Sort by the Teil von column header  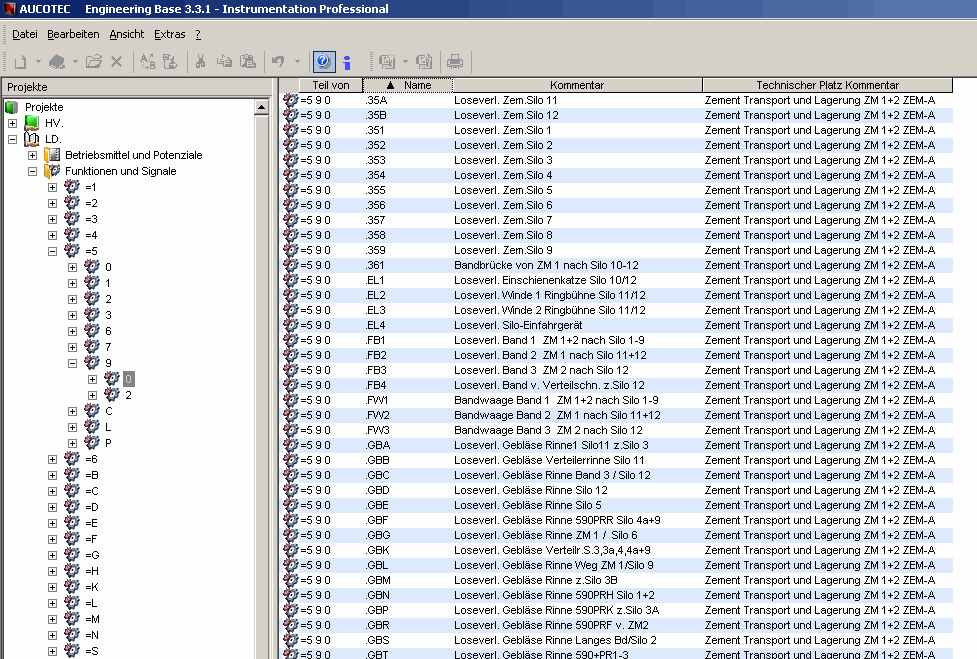click(331, 85)
